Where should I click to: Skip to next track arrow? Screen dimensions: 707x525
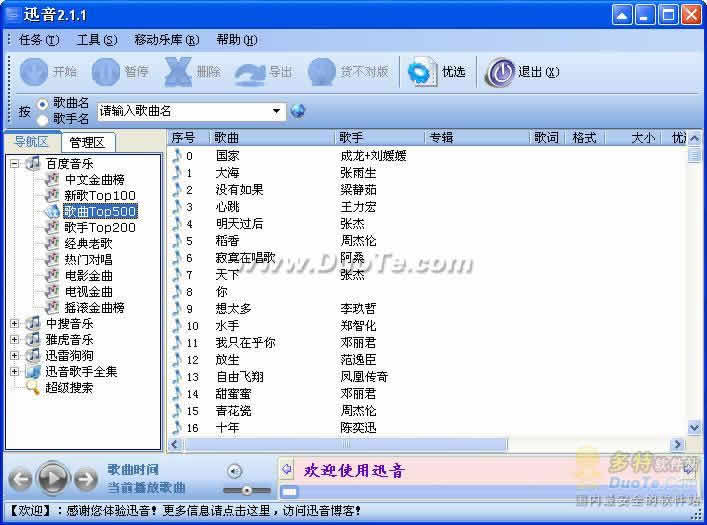tap(85, 479)
